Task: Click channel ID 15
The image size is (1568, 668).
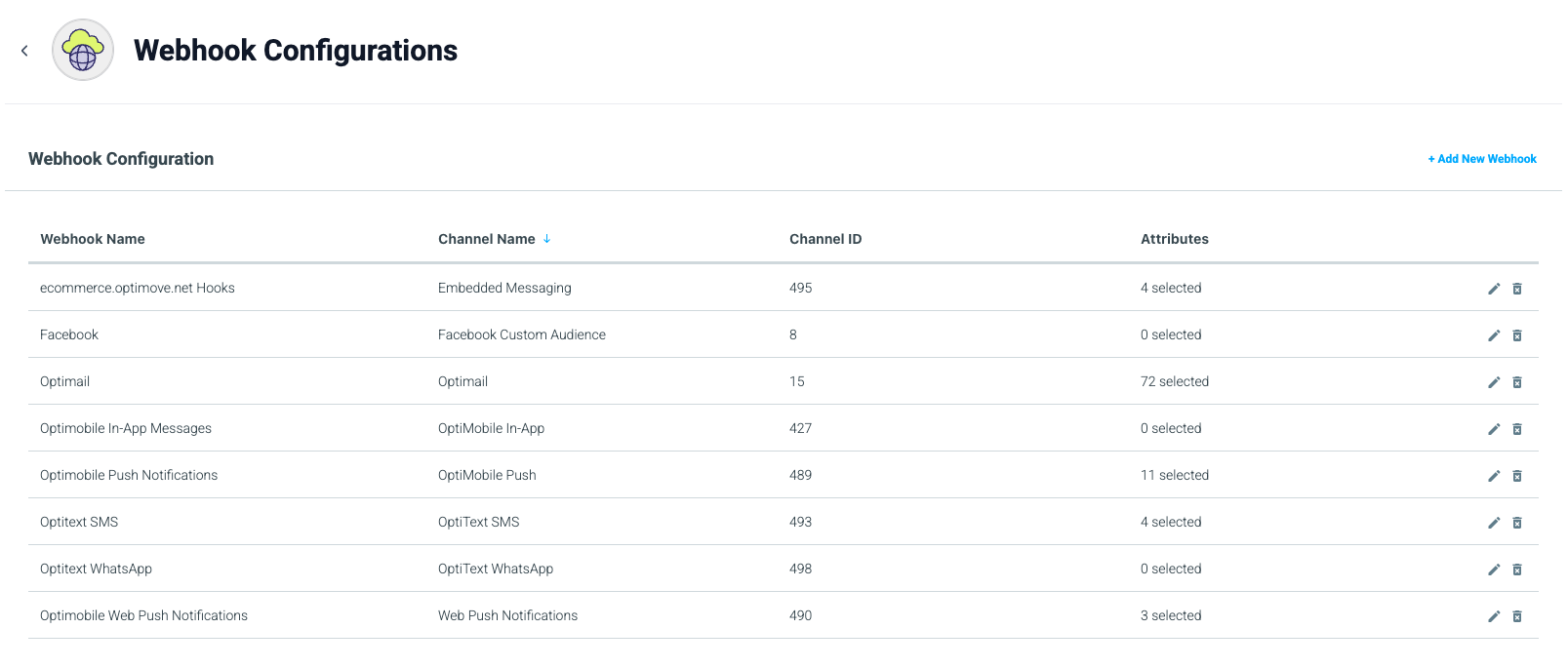Action: (x=797, y=381)
